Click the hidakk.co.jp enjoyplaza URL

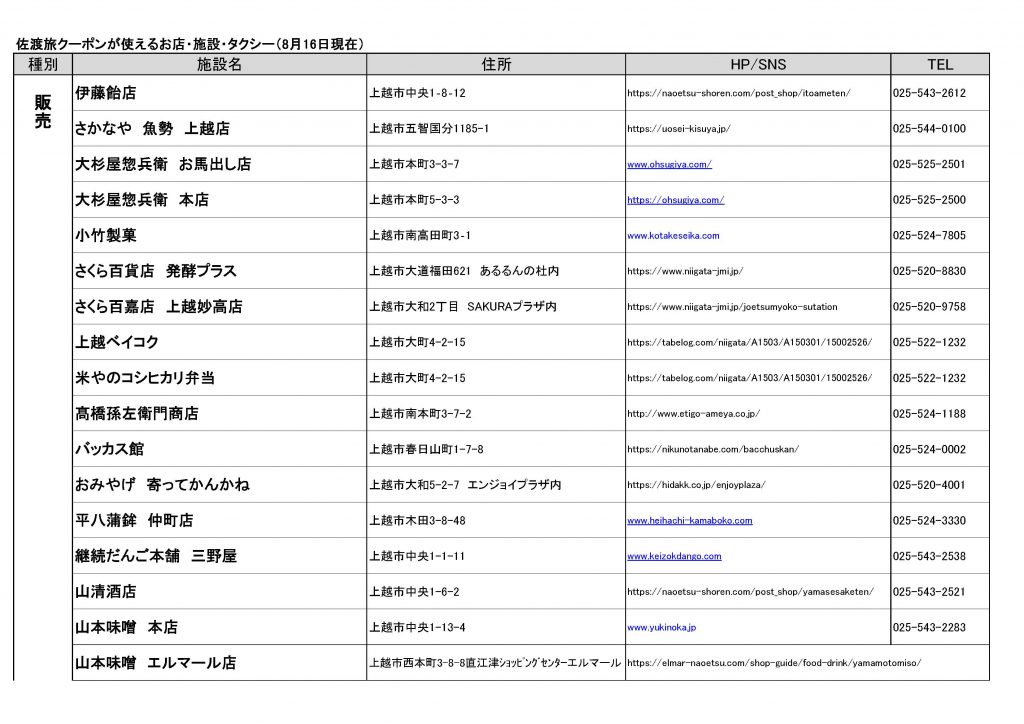coord(696,485)
